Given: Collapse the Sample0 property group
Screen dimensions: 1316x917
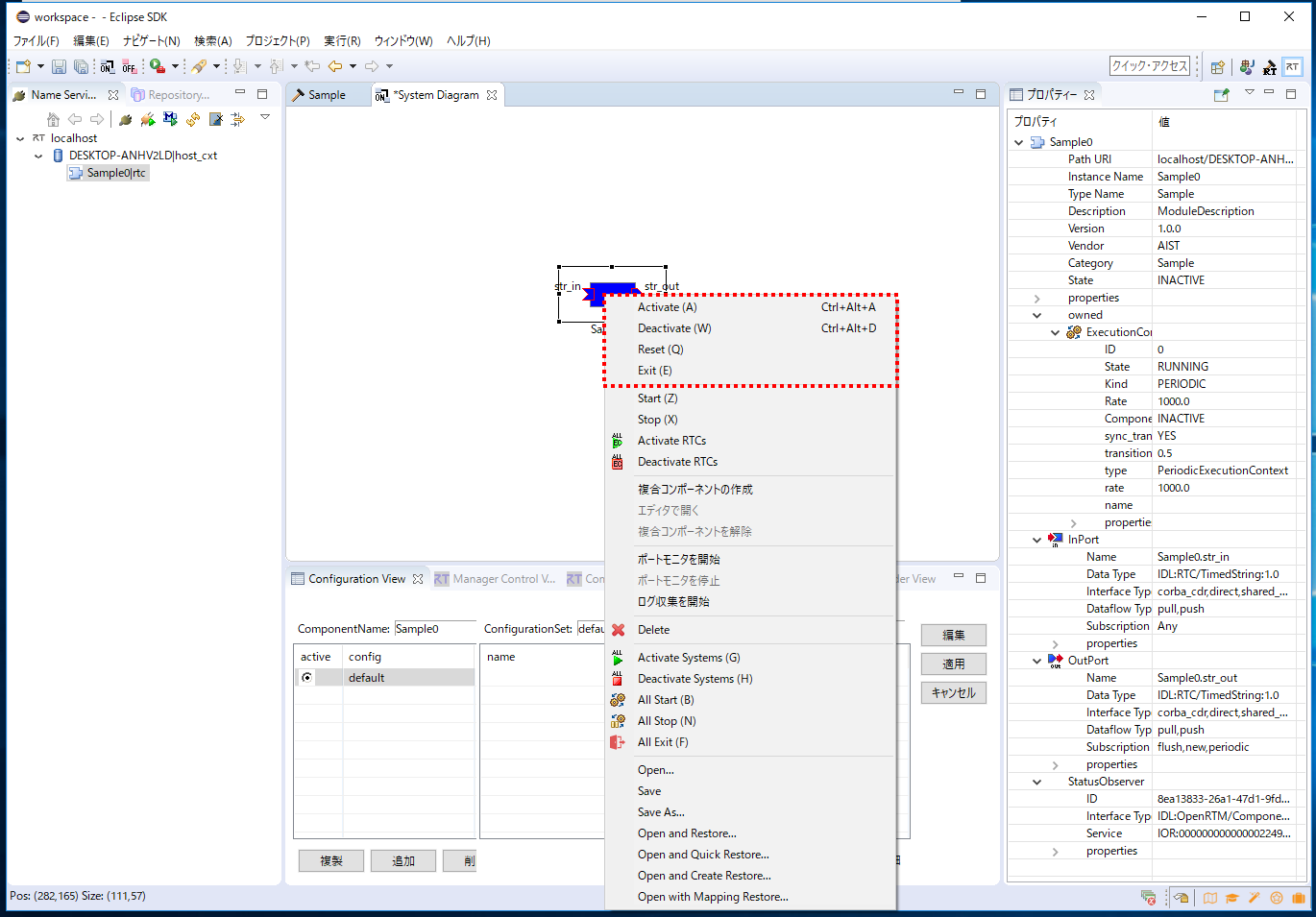Looking at the screenshot, I should click(x=1019, y=142).
